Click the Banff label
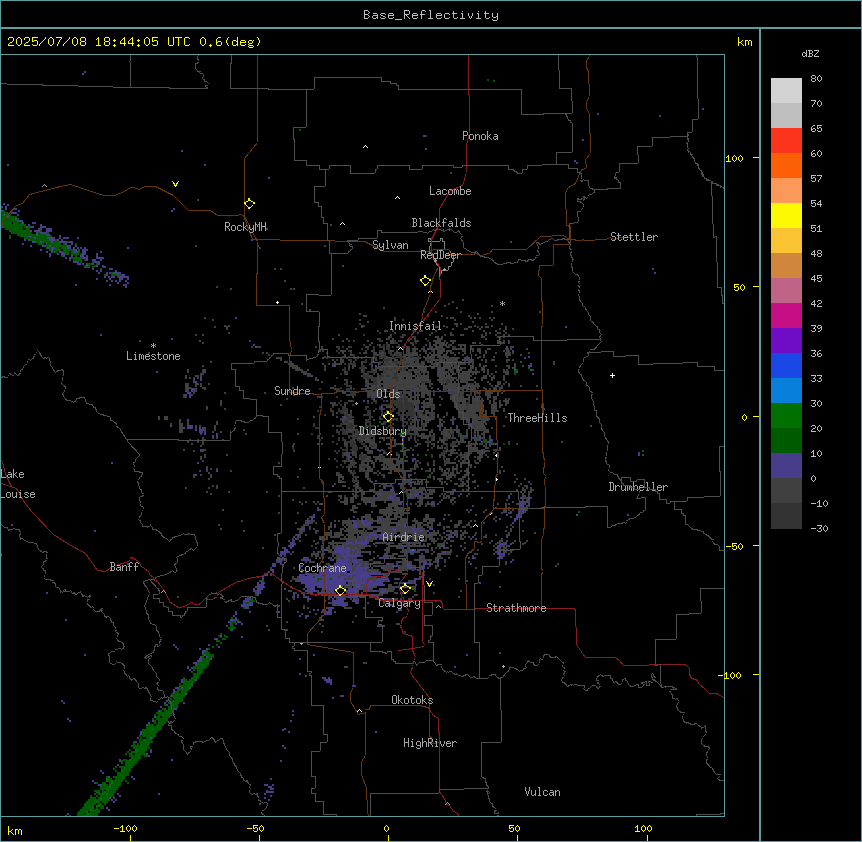862x842 pixels. click(124, 567)
